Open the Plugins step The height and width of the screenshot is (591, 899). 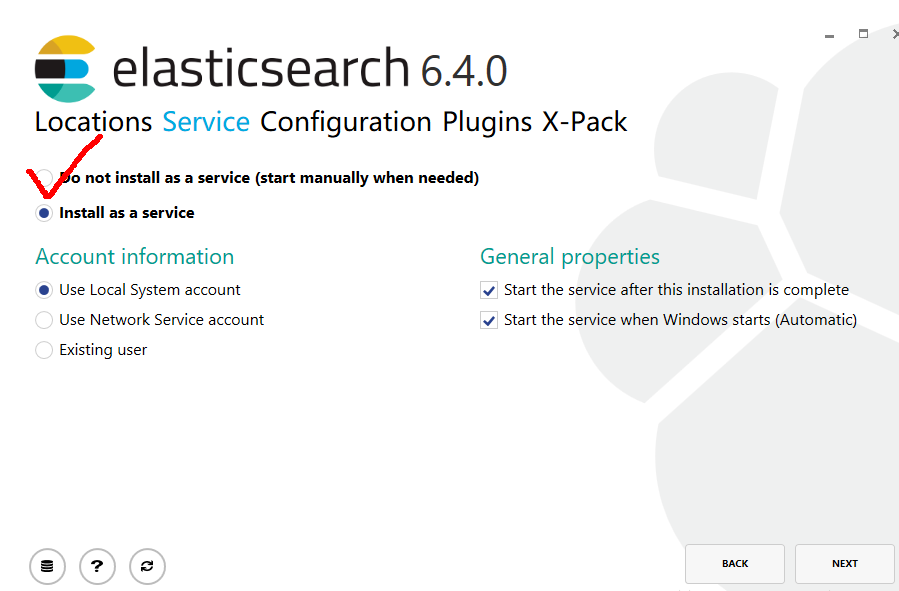click(487, 122)
